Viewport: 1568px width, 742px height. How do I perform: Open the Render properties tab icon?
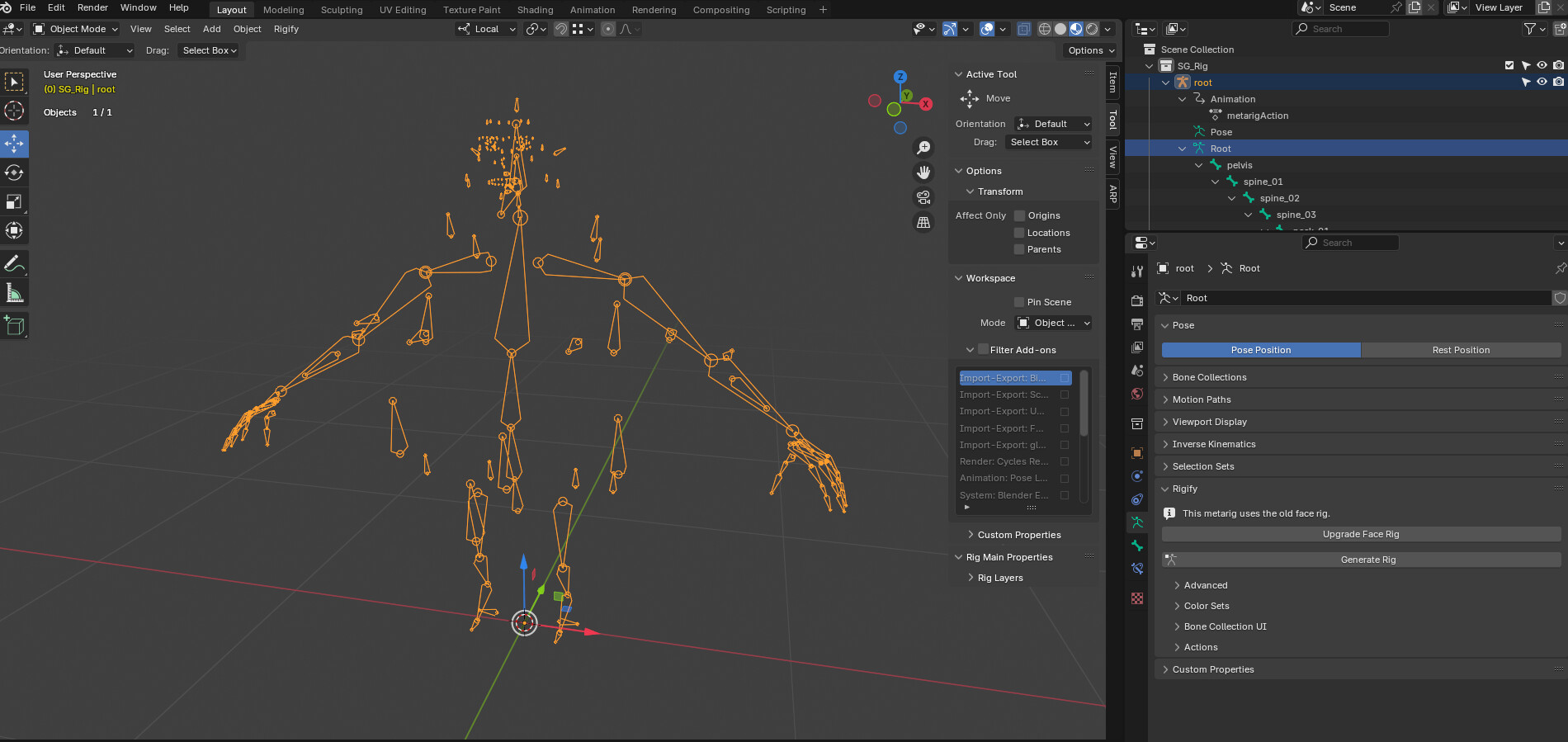[x=1137, y=300]
